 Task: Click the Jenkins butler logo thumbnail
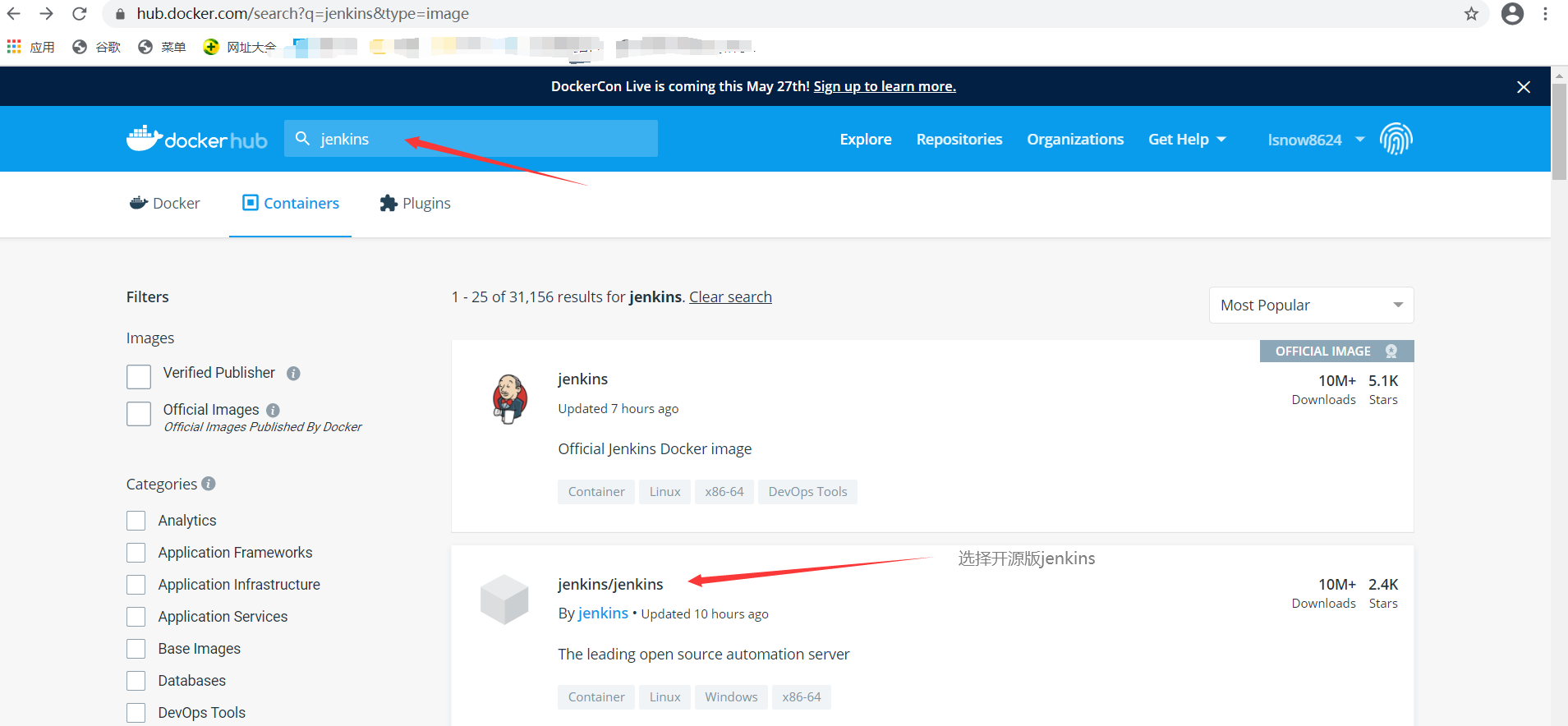509,398
